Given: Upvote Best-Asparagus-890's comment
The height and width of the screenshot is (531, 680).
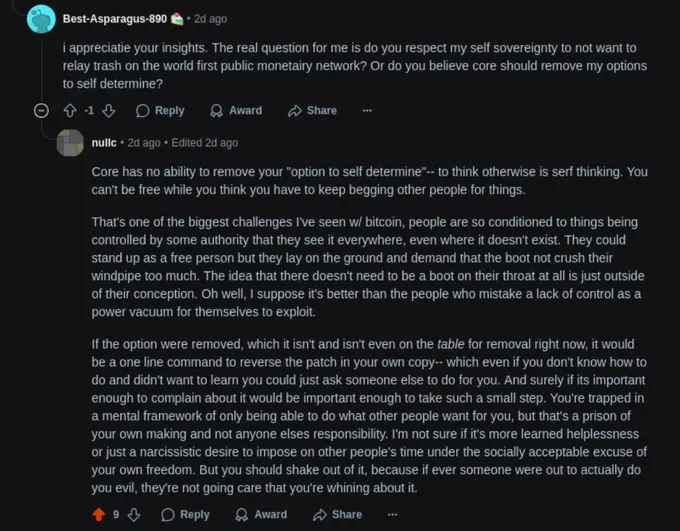Looking at the screenshot, I should pos(70,111).
